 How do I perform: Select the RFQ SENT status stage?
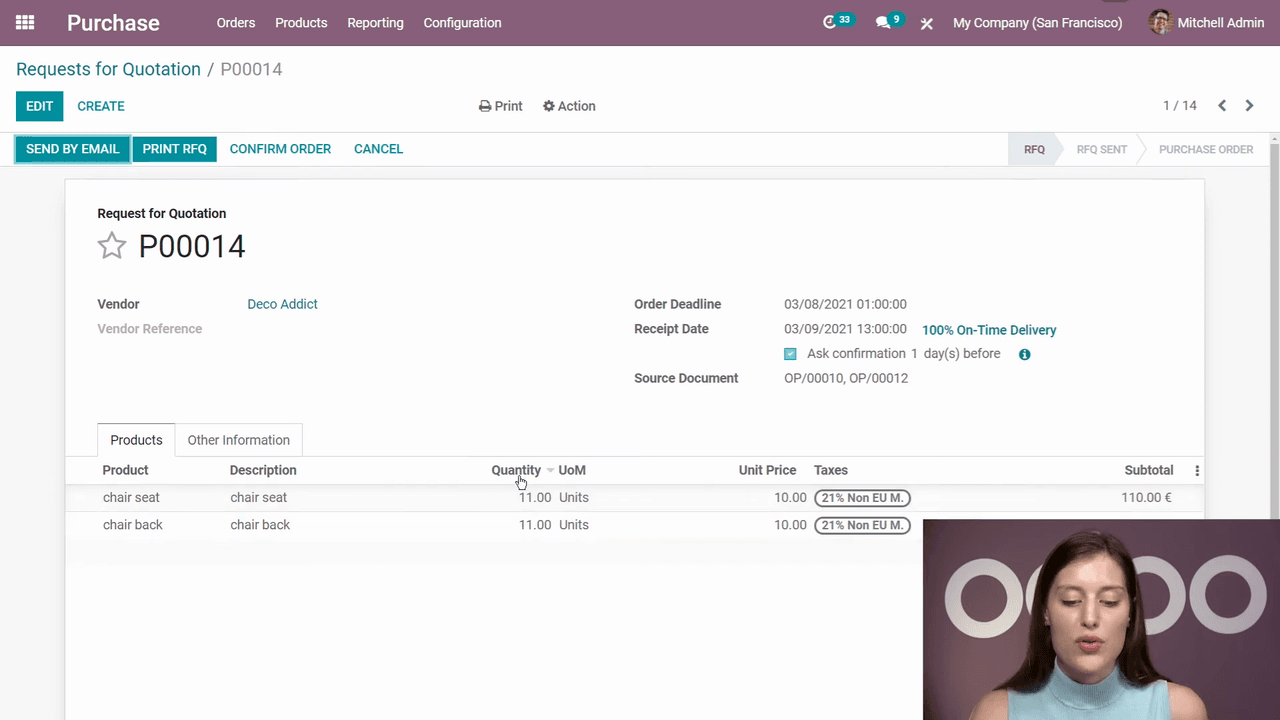tap(1101, 149)
